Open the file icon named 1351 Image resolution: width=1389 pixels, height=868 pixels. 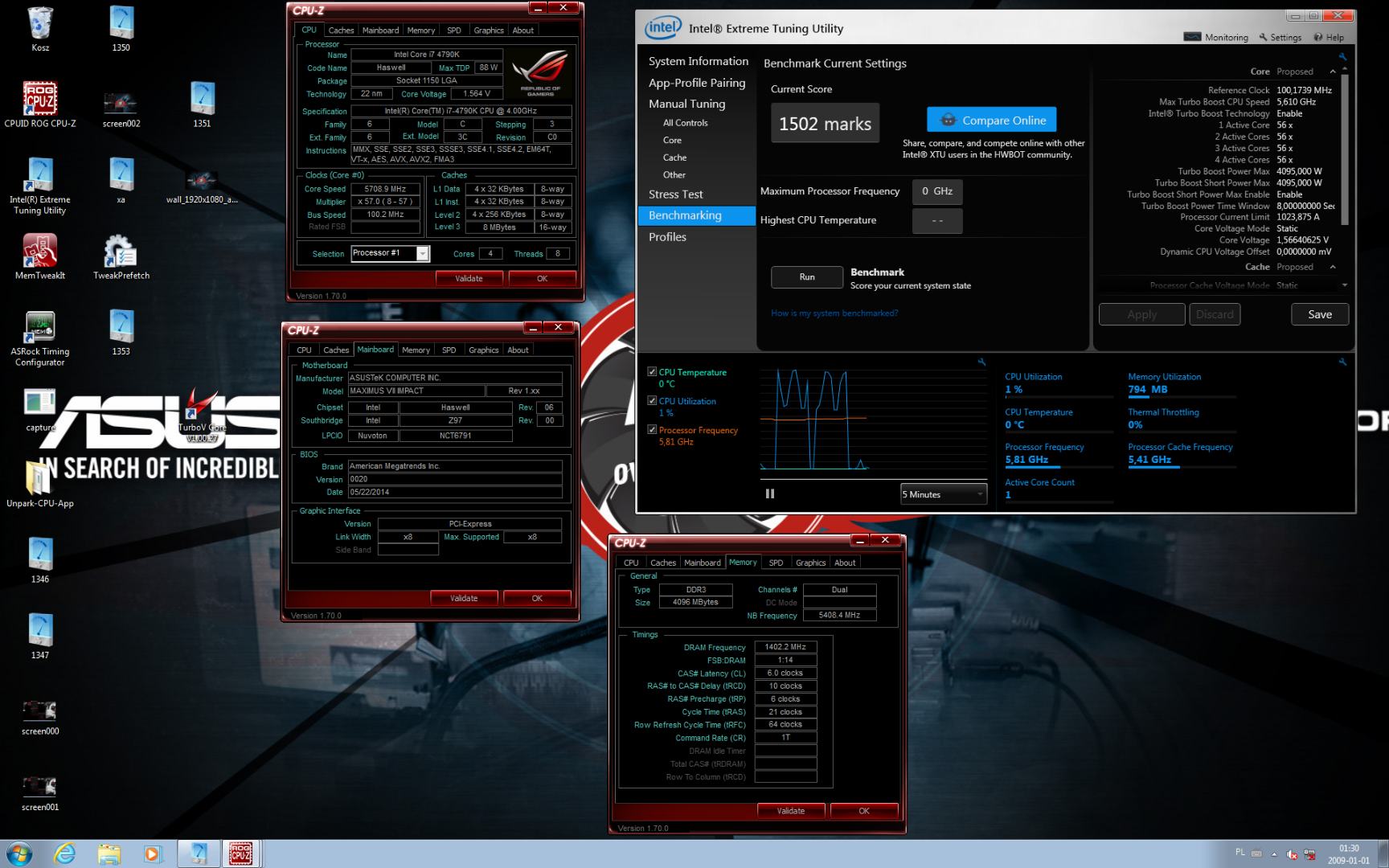[202, 104]
